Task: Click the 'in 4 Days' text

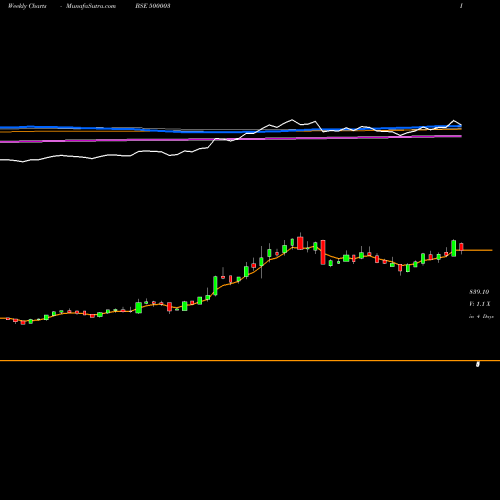Action: click(481, 316)
